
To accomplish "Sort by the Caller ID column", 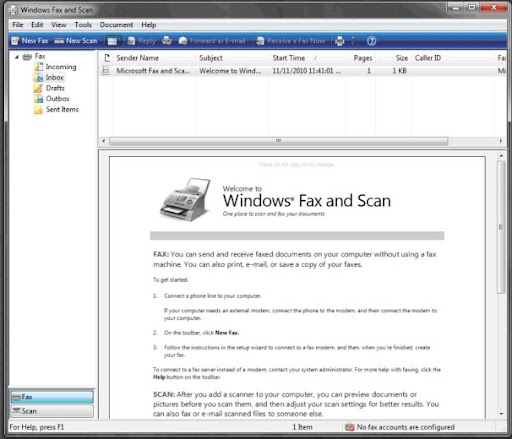I will 453,58.
